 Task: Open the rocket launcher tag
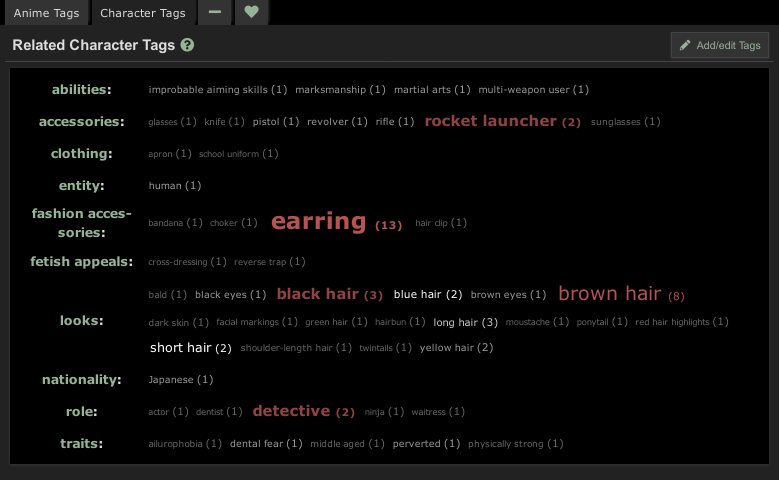coord(490,121)
